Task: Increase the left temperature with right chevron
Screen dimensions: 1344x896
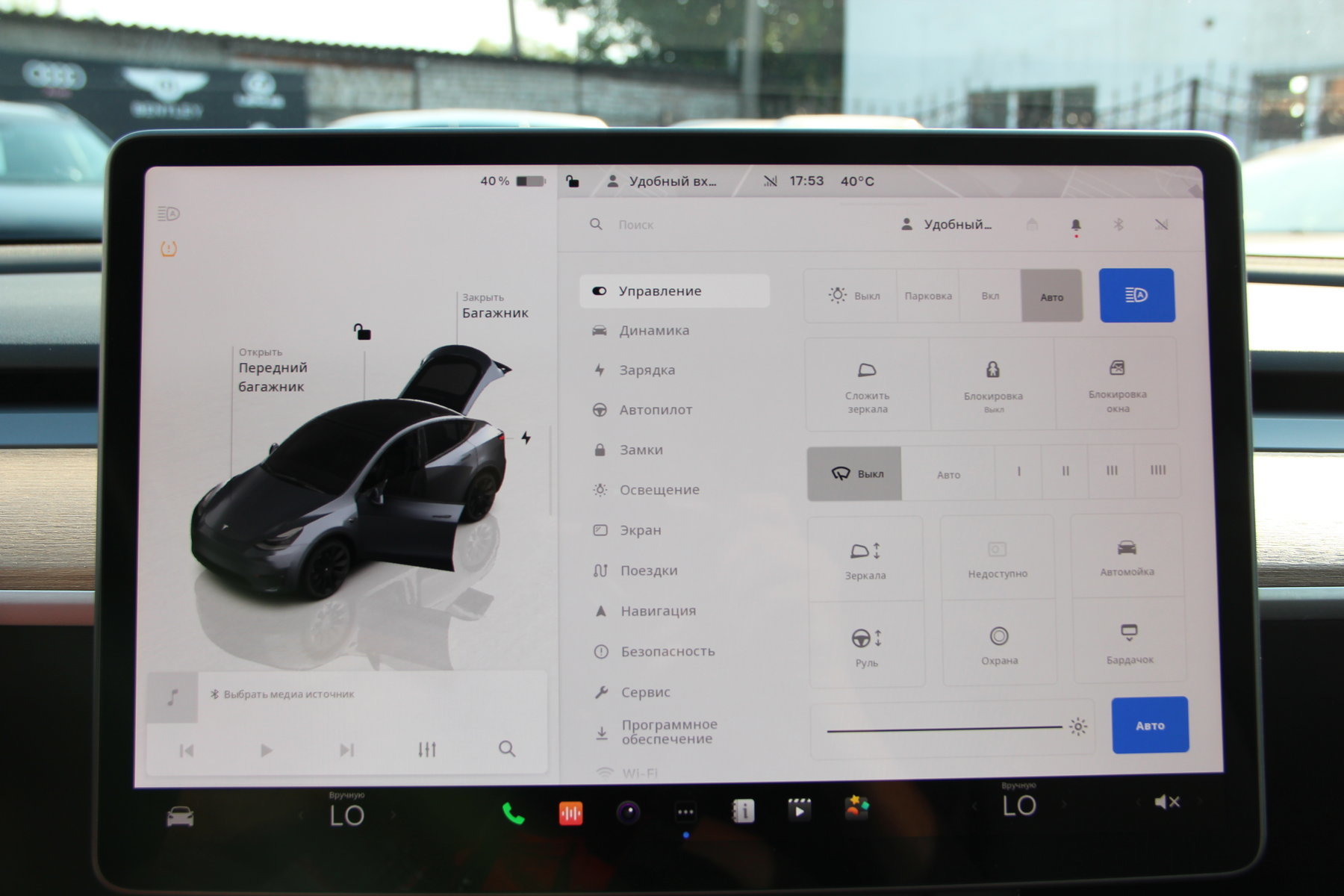Action: point(393,815)
